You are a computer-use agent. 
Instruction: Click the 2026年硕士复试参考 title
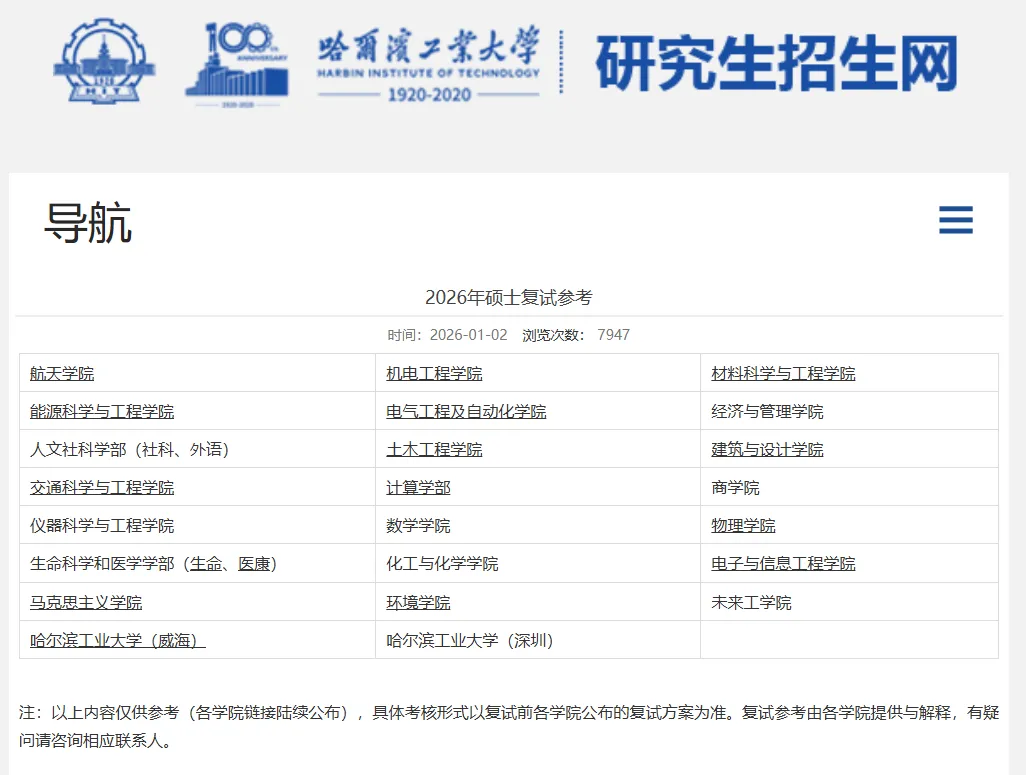(x=508, y=297)
